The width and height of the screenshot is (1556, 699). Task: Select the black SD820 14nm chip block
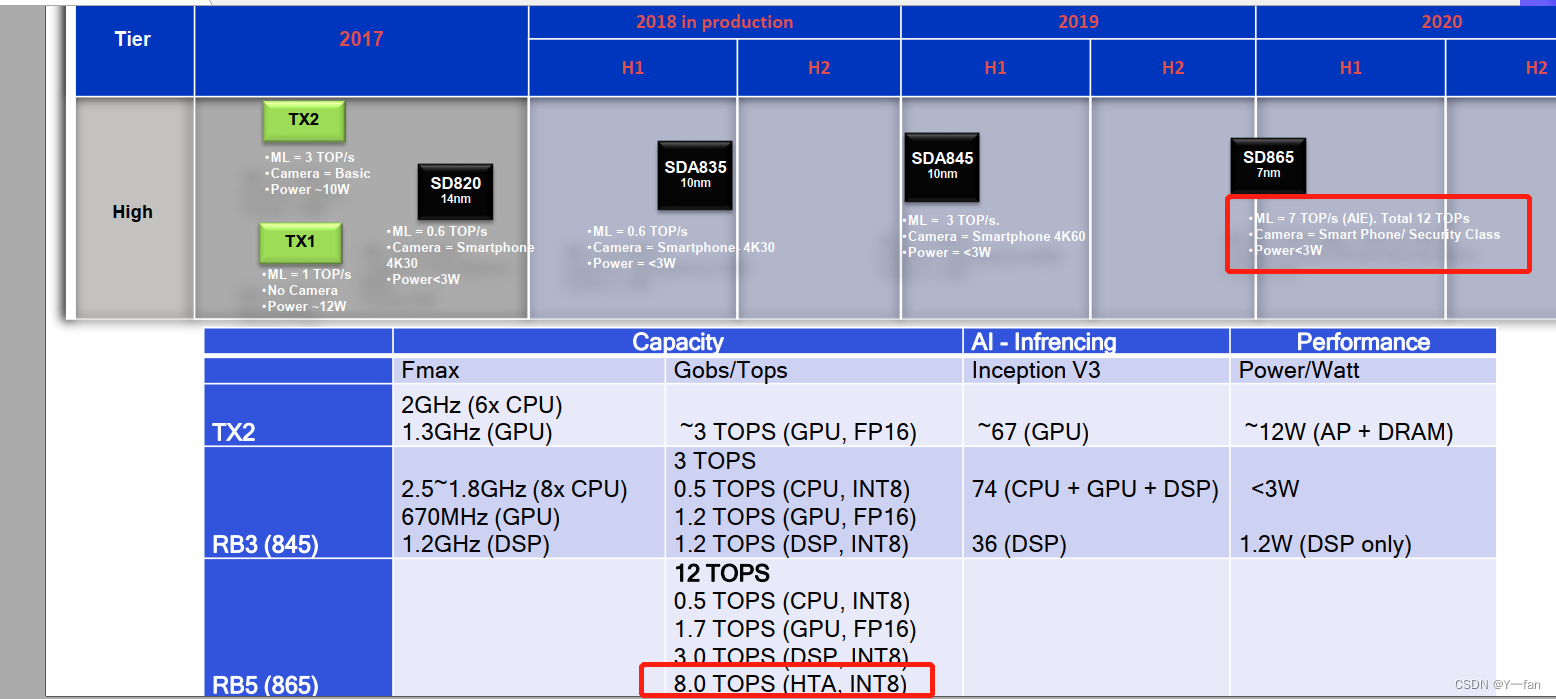pyautogui.click(x=455, y=190)
